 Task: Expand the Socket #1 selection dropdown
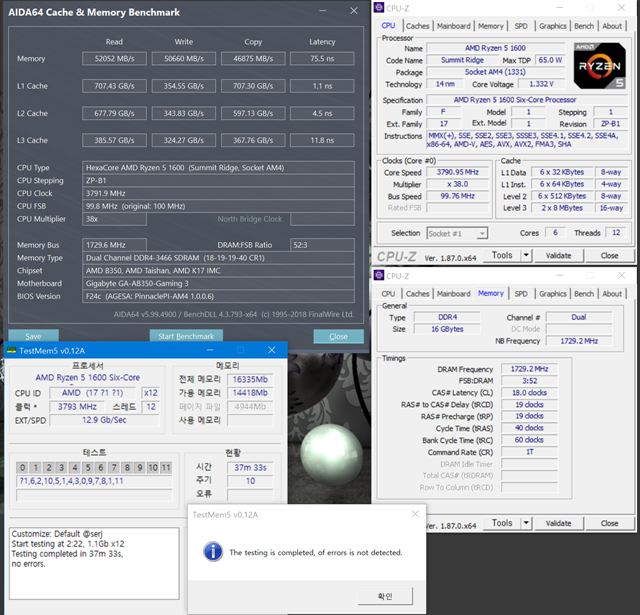pos(482,233)
